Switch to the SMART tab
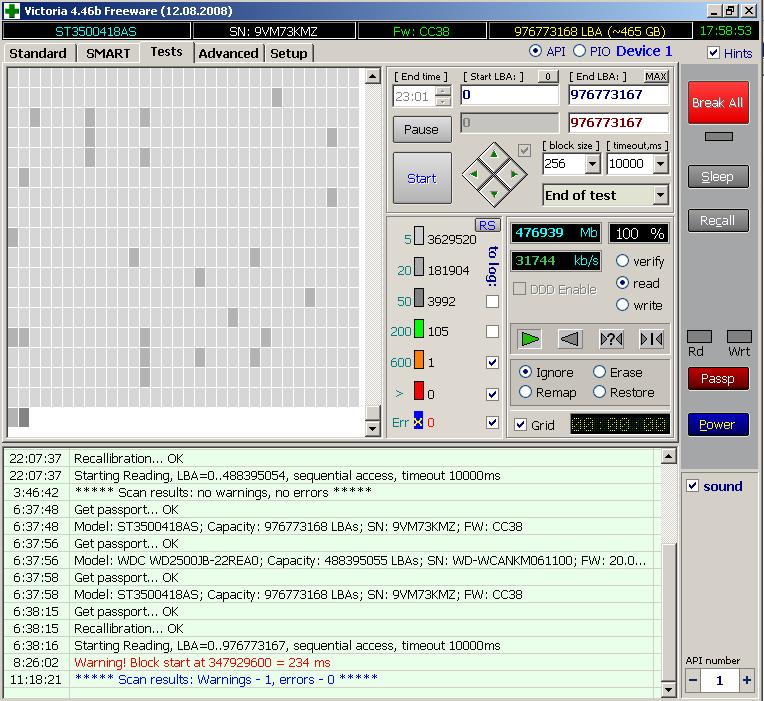Image resolution: width=764 pixels, height=701 pixels. click(x=108, y=53)
